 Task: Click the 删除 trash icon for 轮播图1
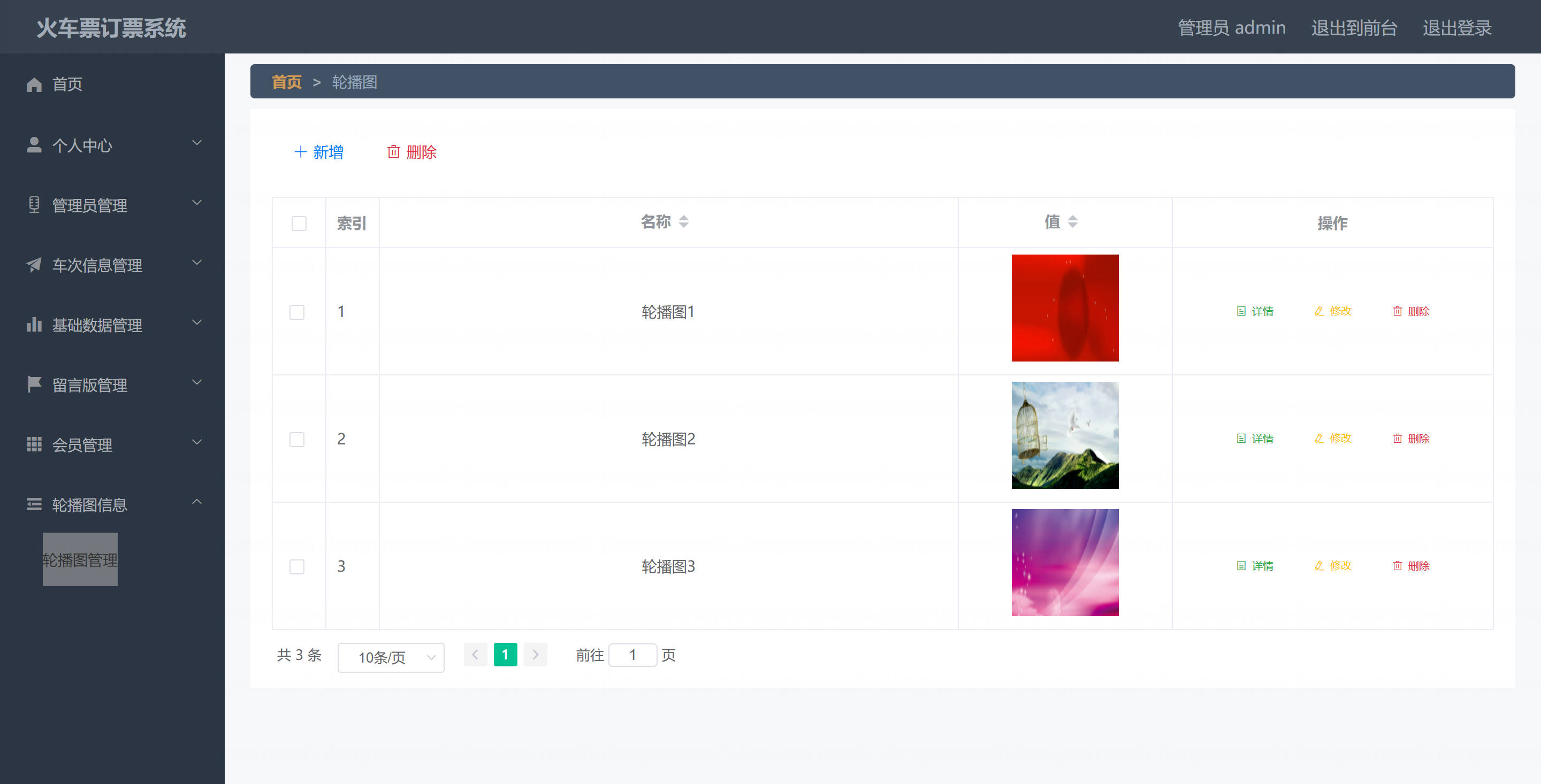click(x=1398, y=311)
